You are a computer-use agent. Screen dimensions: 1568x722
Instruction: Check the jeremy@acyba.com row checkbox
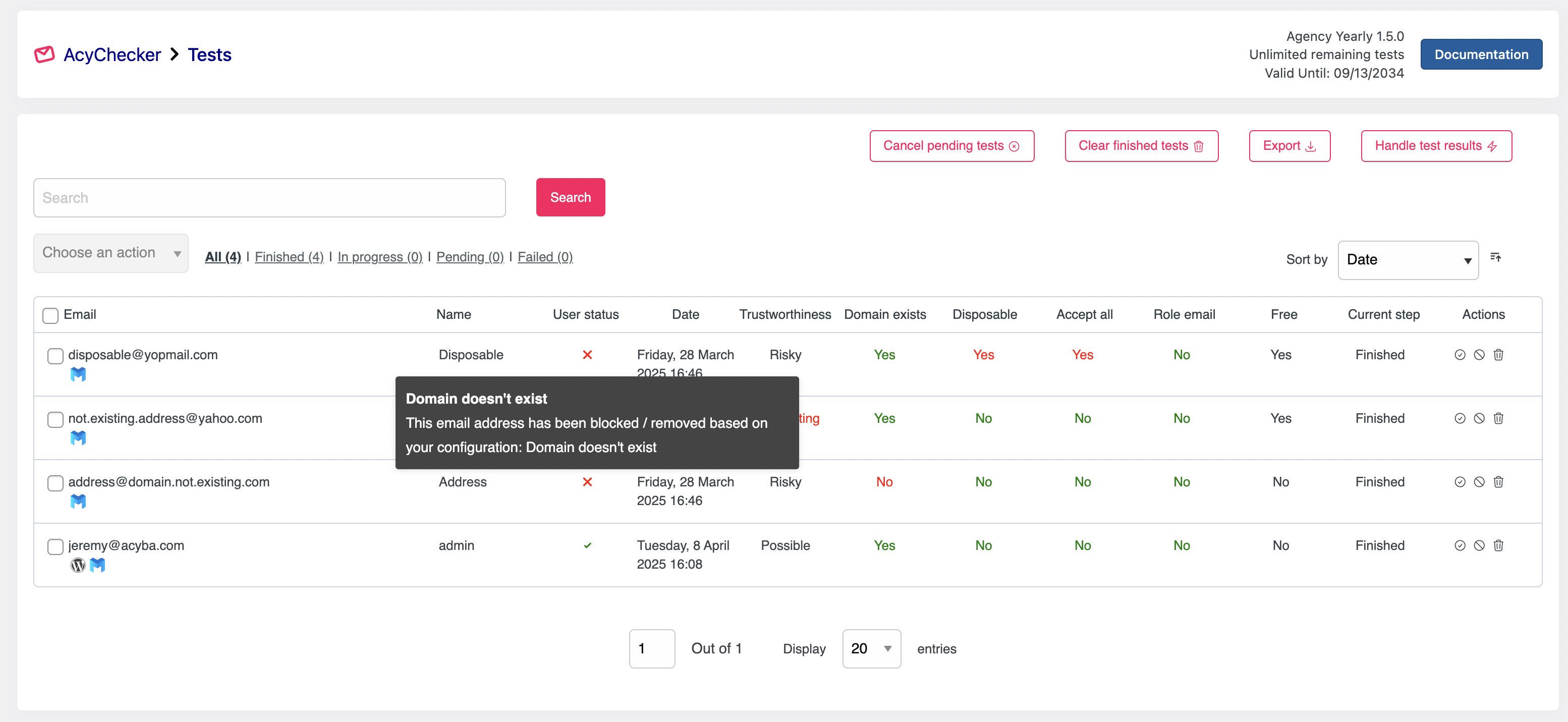click(x=55, y=547)
